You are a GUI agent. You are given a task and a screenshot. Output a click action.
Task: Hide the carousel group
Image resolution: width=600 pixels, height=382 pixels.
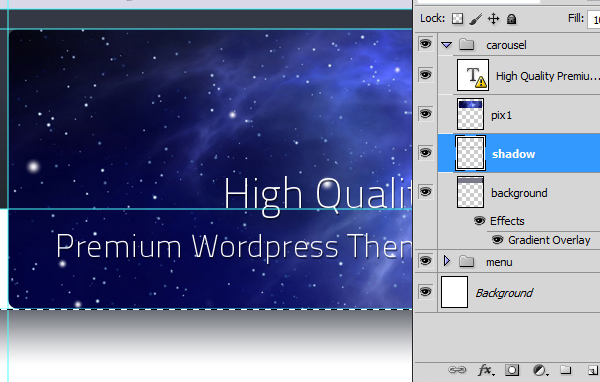(426, 44)
